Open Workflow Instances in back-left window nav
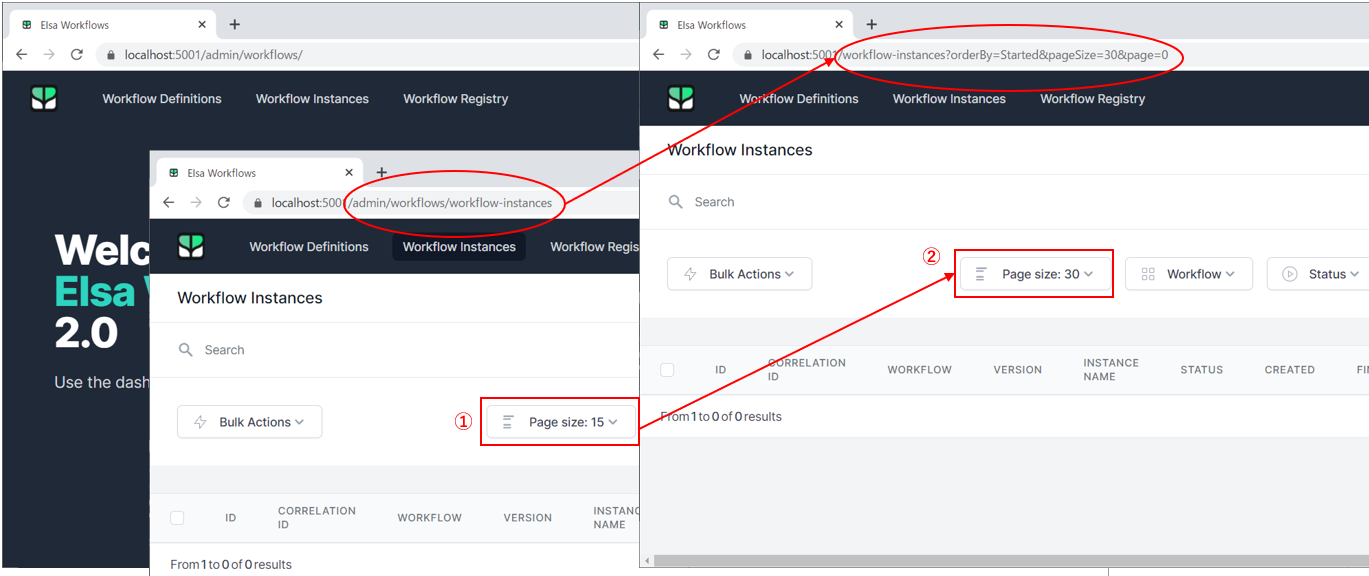This screenshot has height=576, width=1369. 312,98
